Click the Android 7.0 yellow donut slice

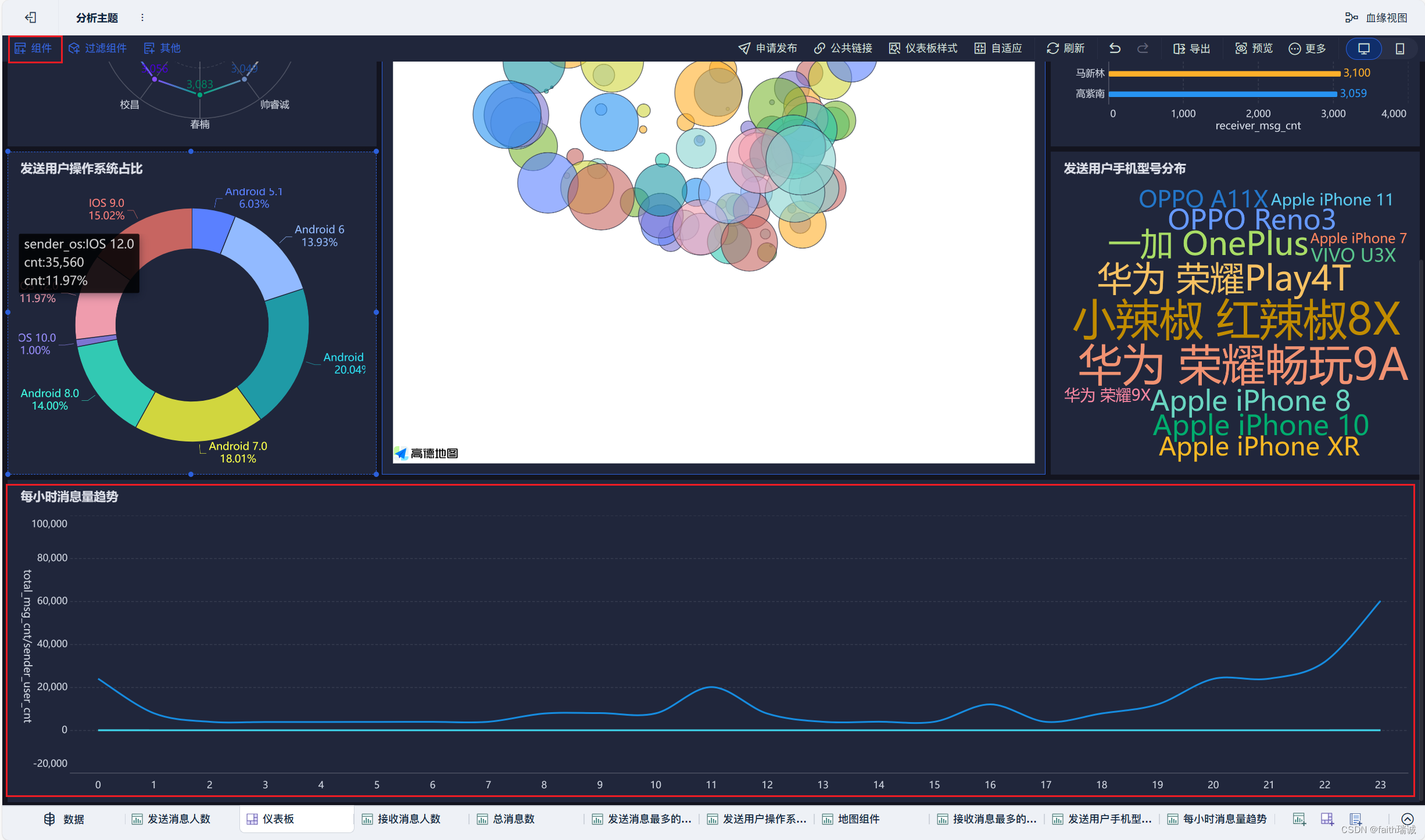point(196,419)
